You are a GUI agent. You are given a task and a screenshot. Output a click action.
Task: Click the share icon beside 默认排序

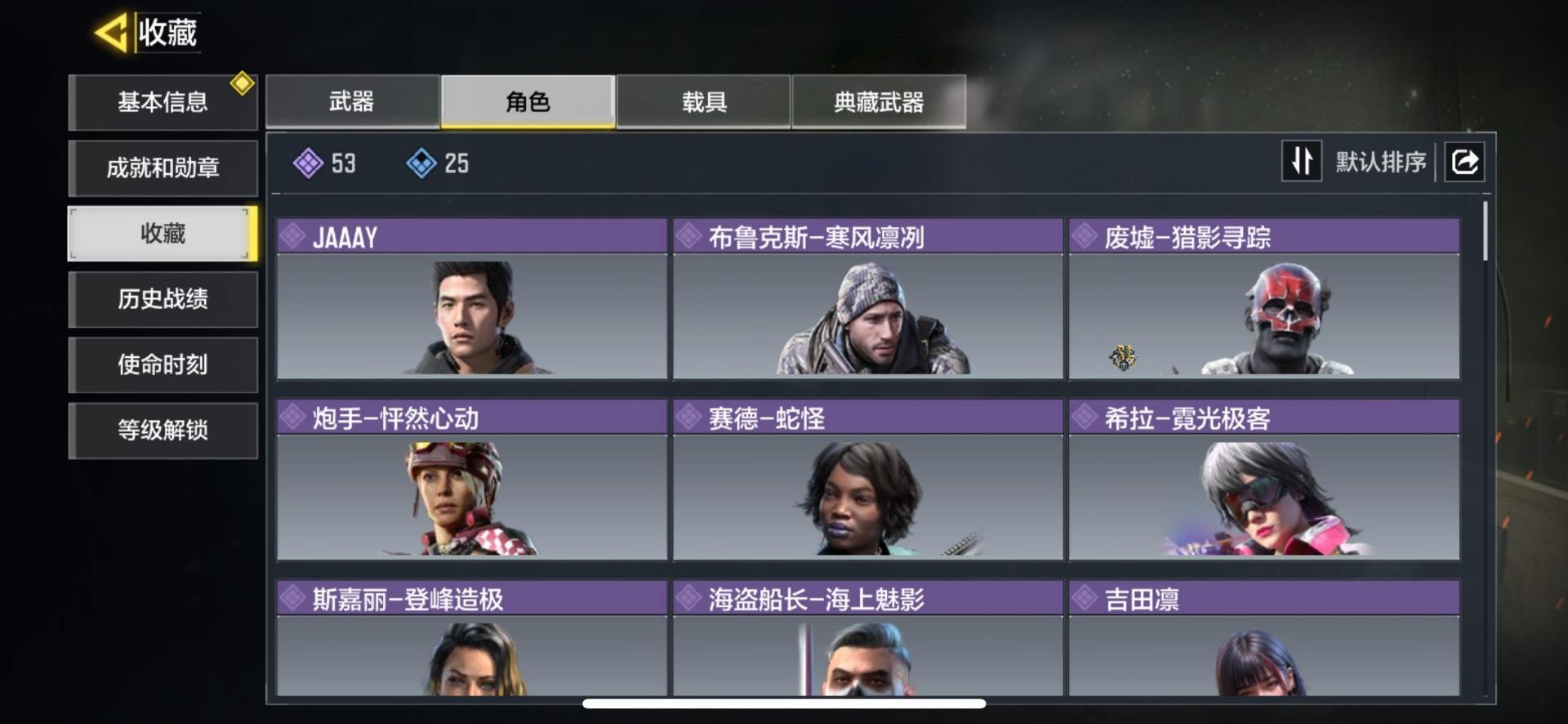click(1464, 161)
